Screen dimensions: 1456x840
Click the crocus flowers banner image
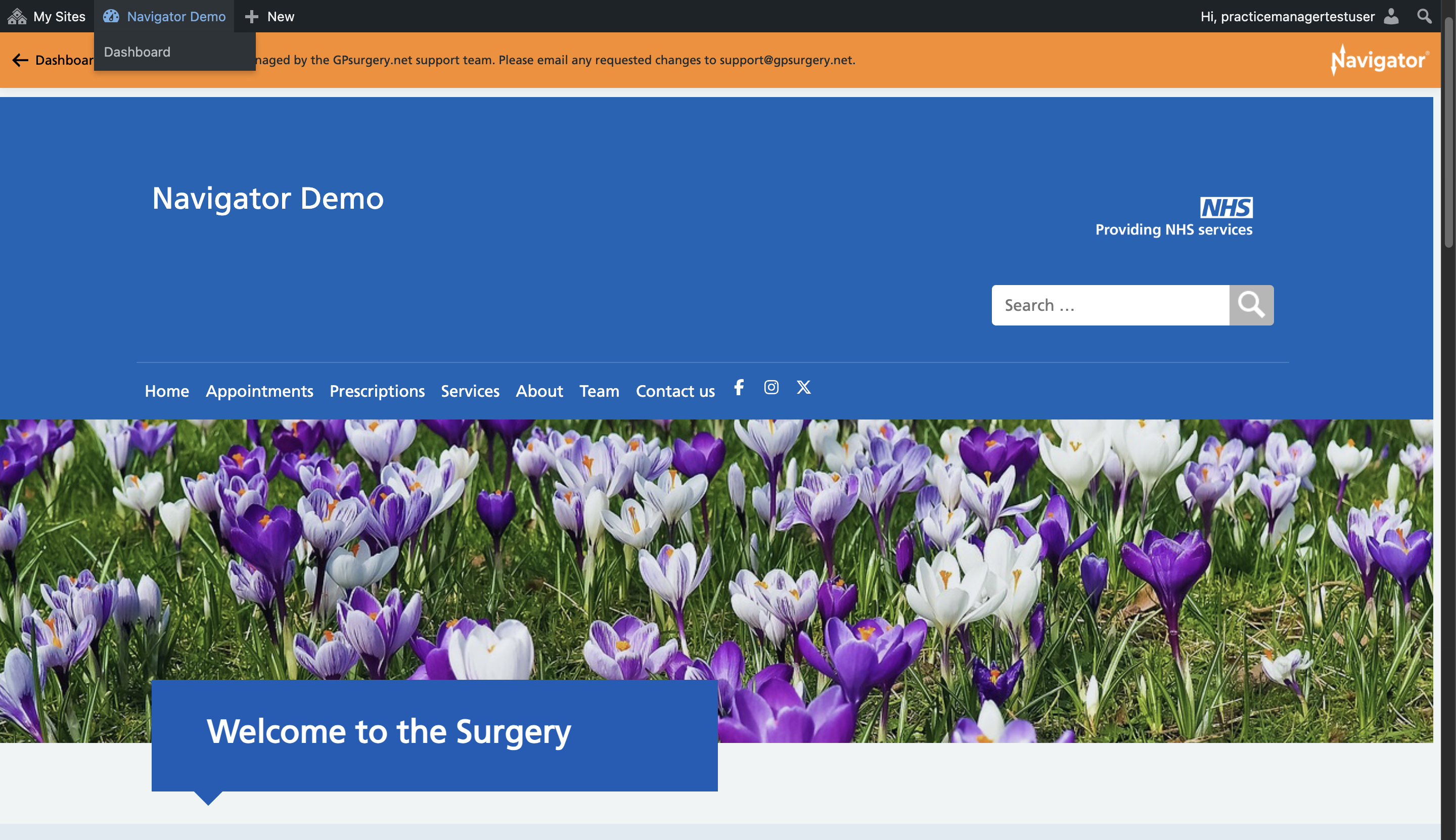pos(716,580)
